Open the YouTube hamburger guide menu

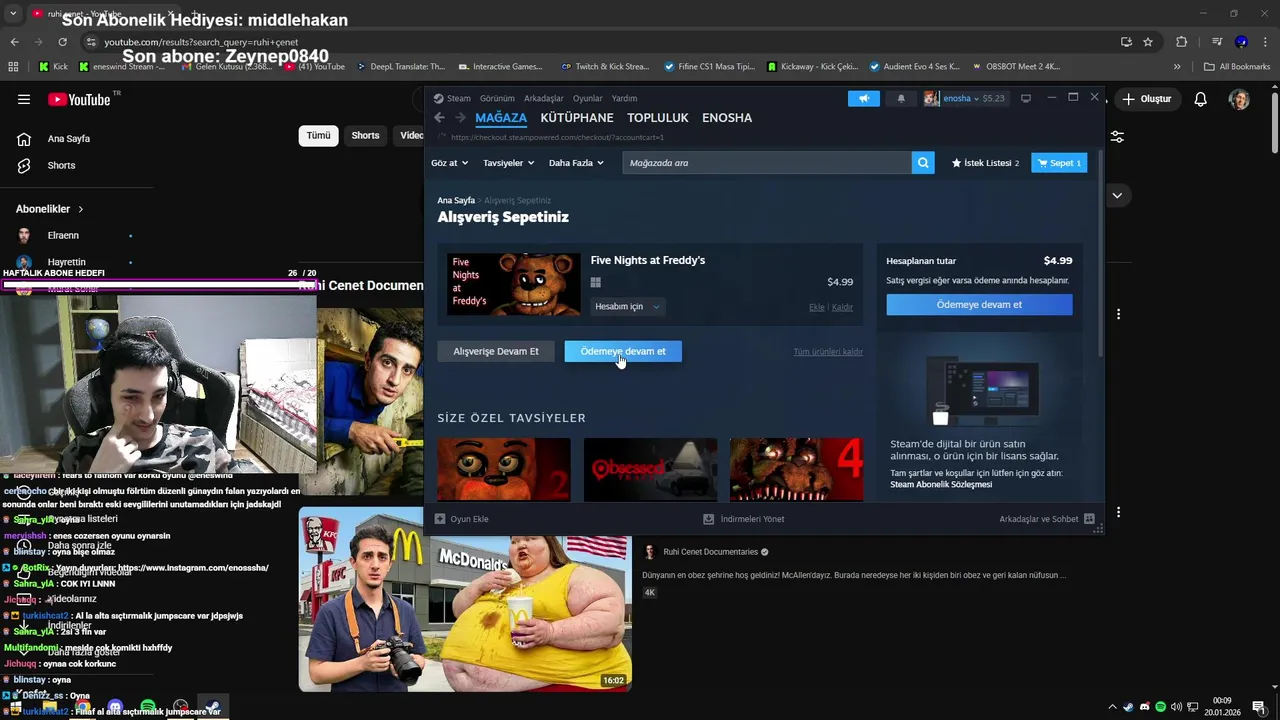point(24,99)
